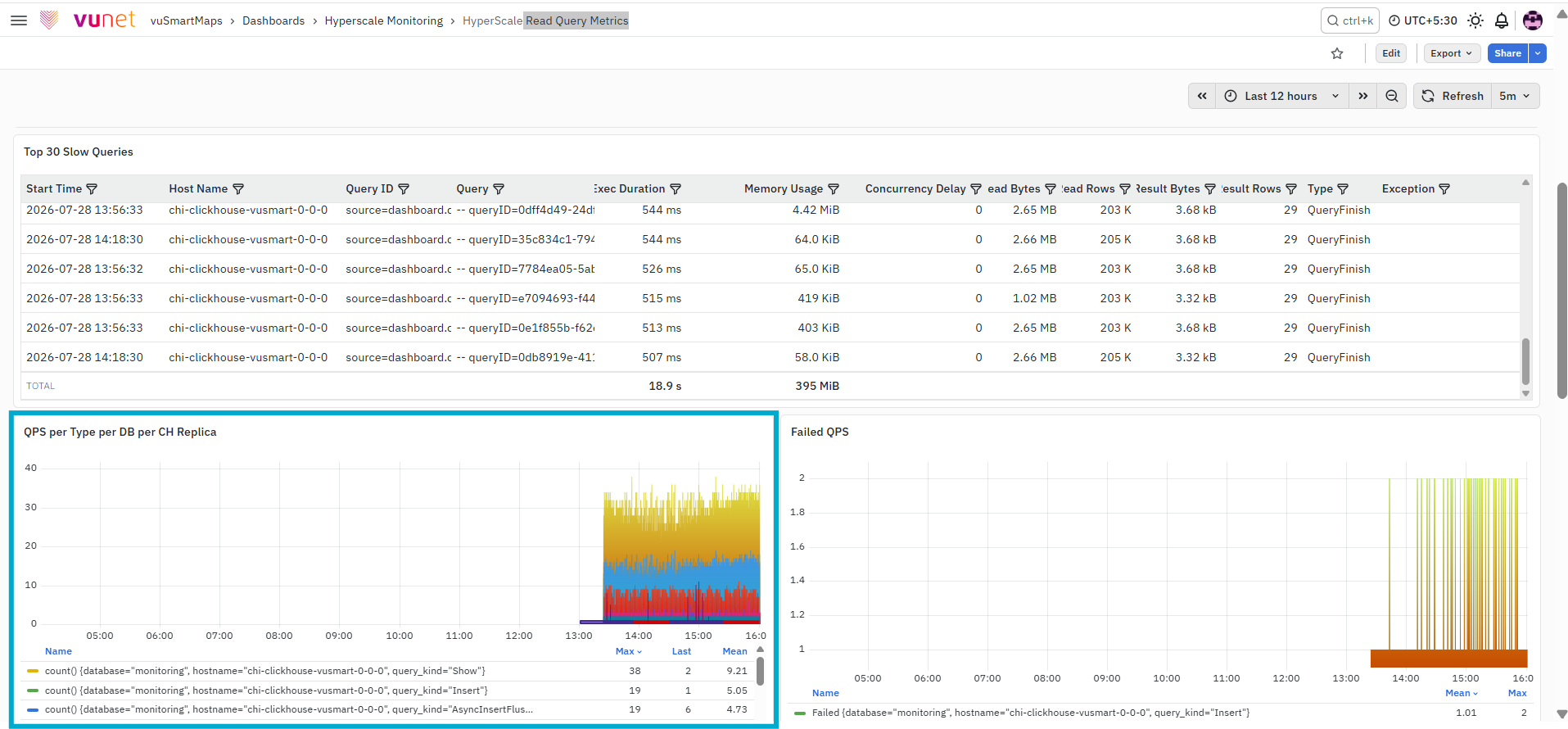Shift time range backward with double-left arrows
Viewport: 1568px width, 729px height.
tap(1202, 96)
